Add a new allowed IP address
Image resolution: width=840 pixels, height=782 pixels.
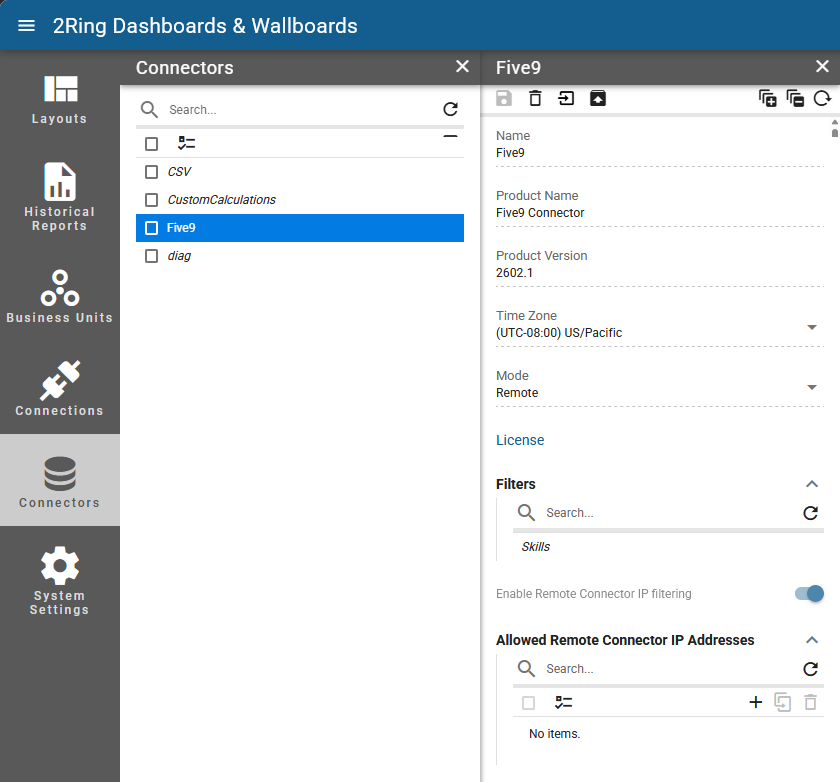click(x=755, y=702)
